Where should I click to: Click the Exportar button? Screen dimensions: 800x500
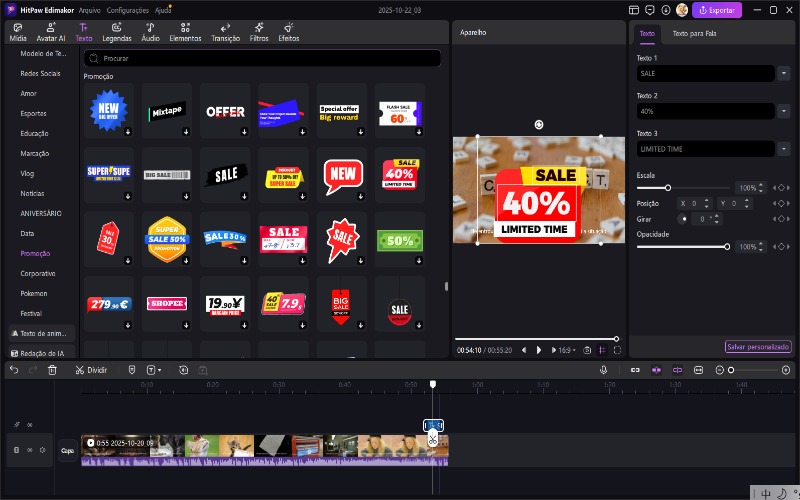pyautogui.click(x=717, y=10)
